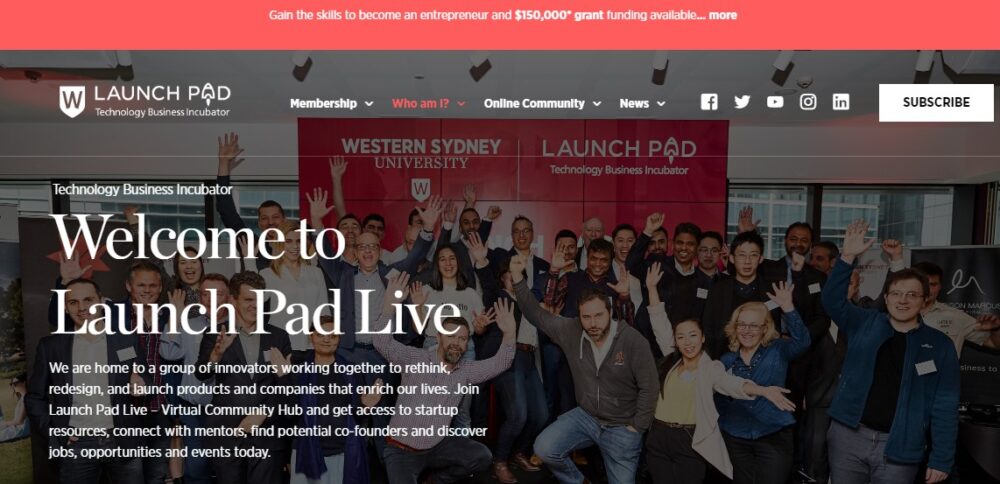The width and height of the screenshot is (1000, 484).
Task: Open the YouTube social icon
Action: 775,102
